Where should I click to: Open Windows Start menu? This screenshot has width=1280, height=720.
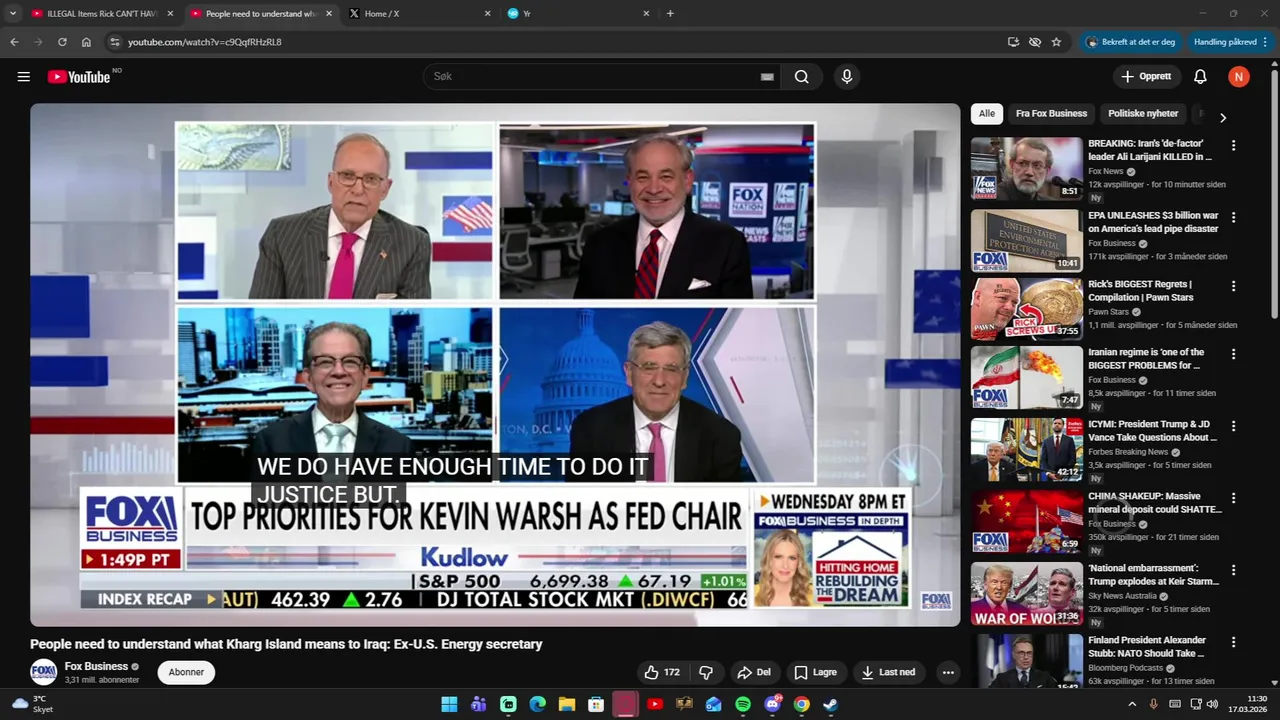tap(449, 704)
